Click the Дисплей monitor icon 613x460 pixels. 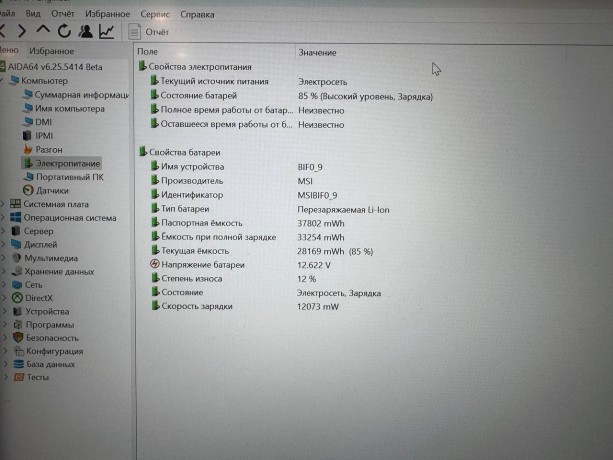(x=16, y=244)
